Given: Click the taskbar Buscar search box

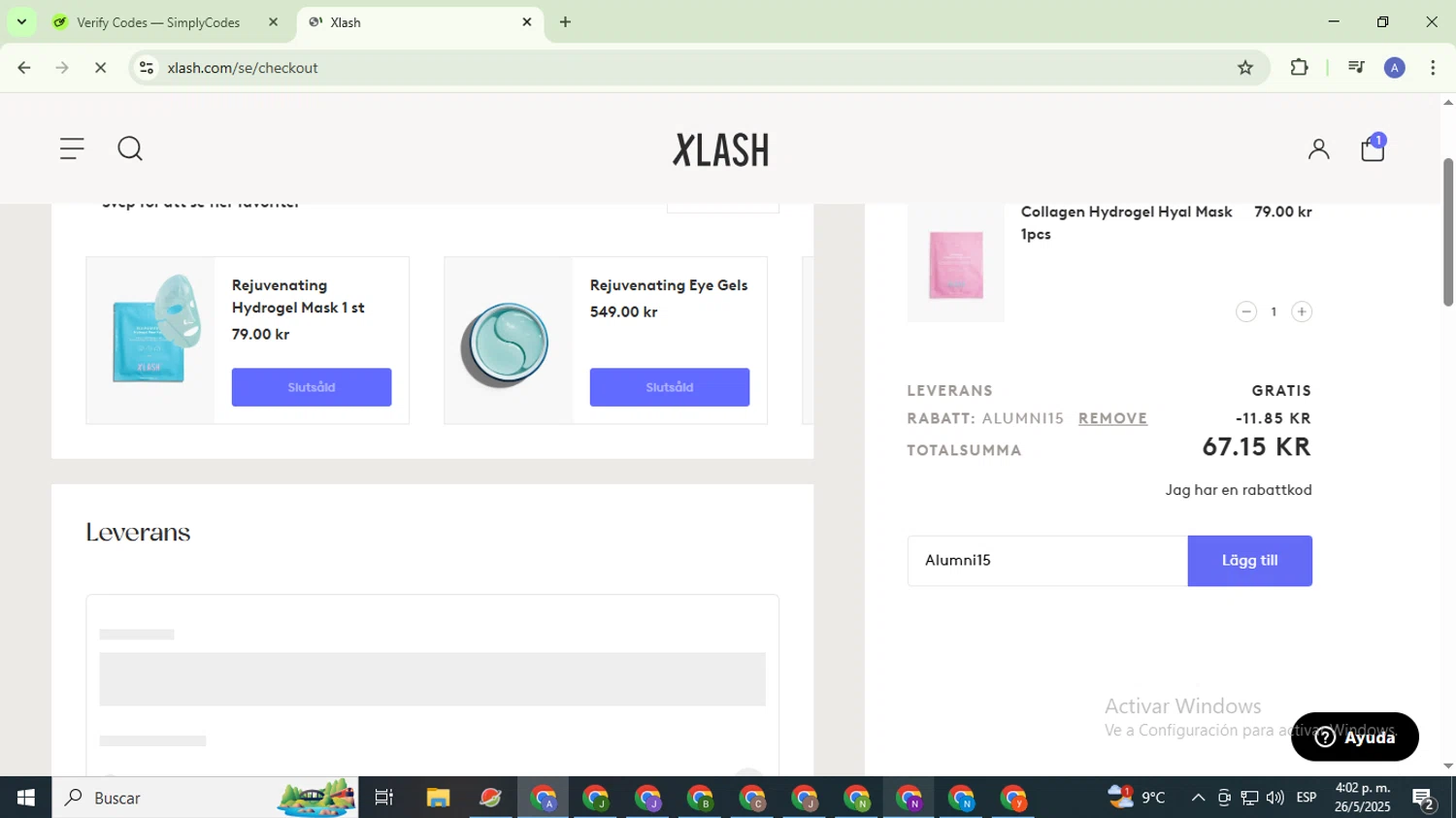Looking at the screenshot, I should pos(205,798).
